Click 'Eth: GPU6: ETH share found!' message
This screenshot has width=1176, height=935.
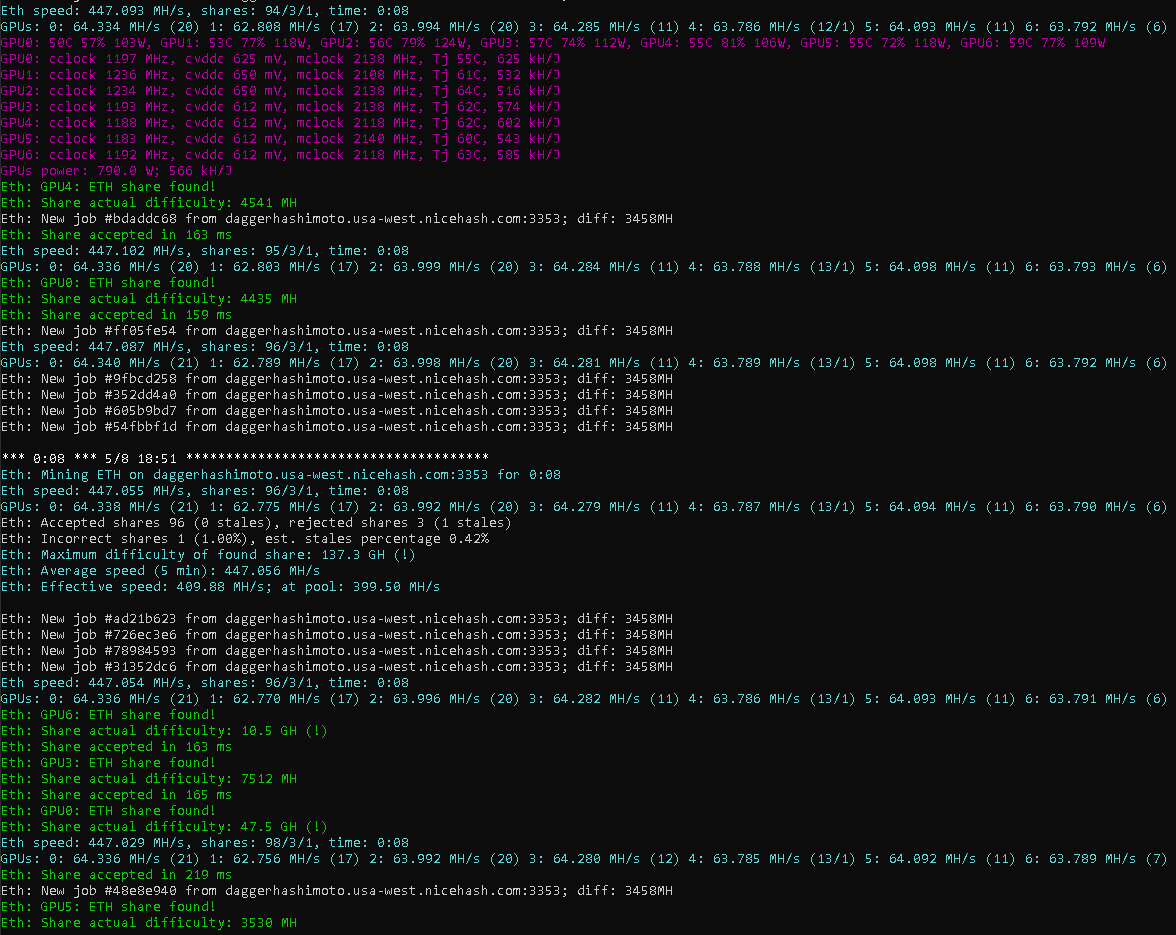tap(108, 715)
